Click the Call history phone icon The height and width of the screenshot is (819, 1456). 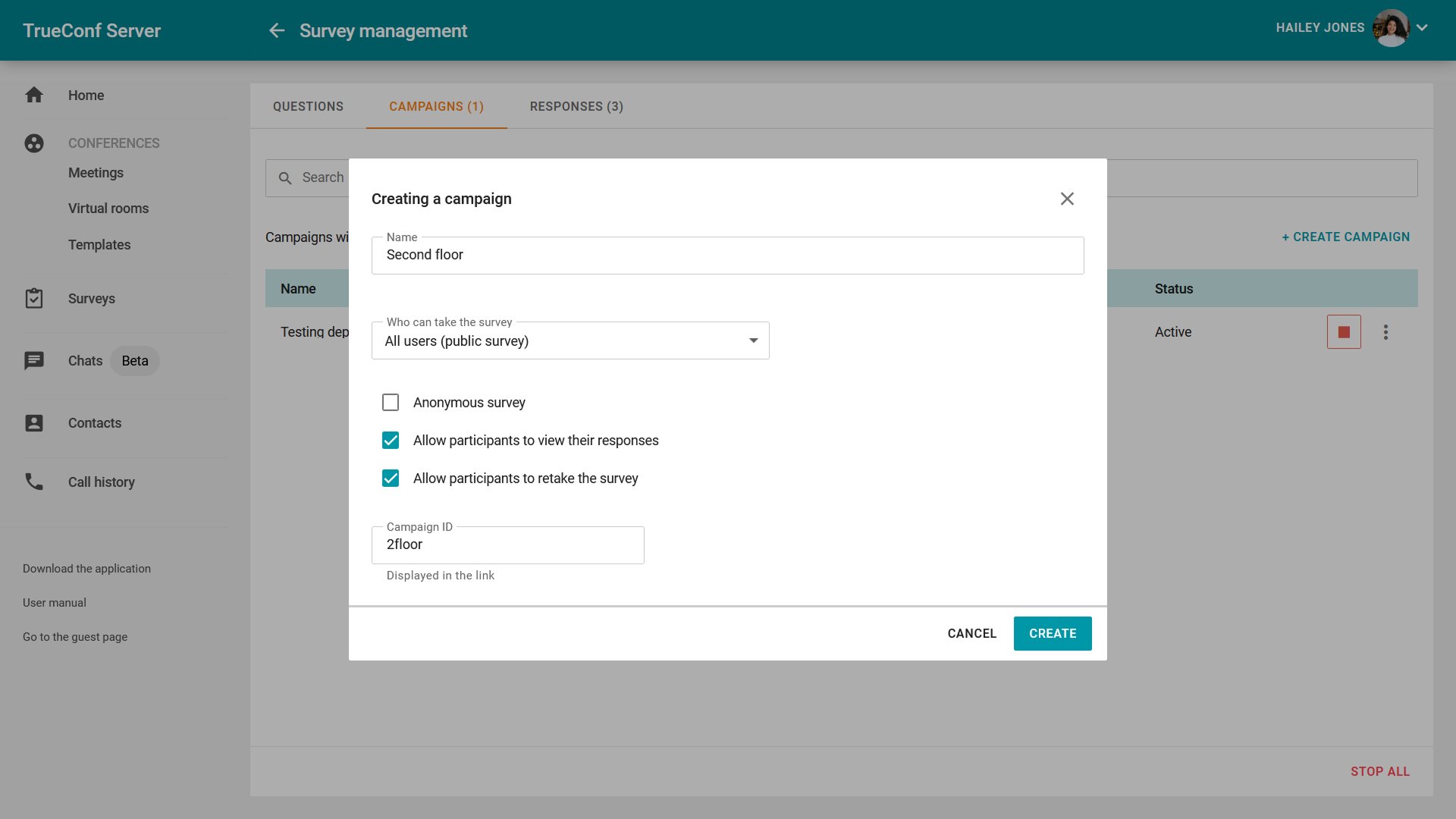(34, 482)
